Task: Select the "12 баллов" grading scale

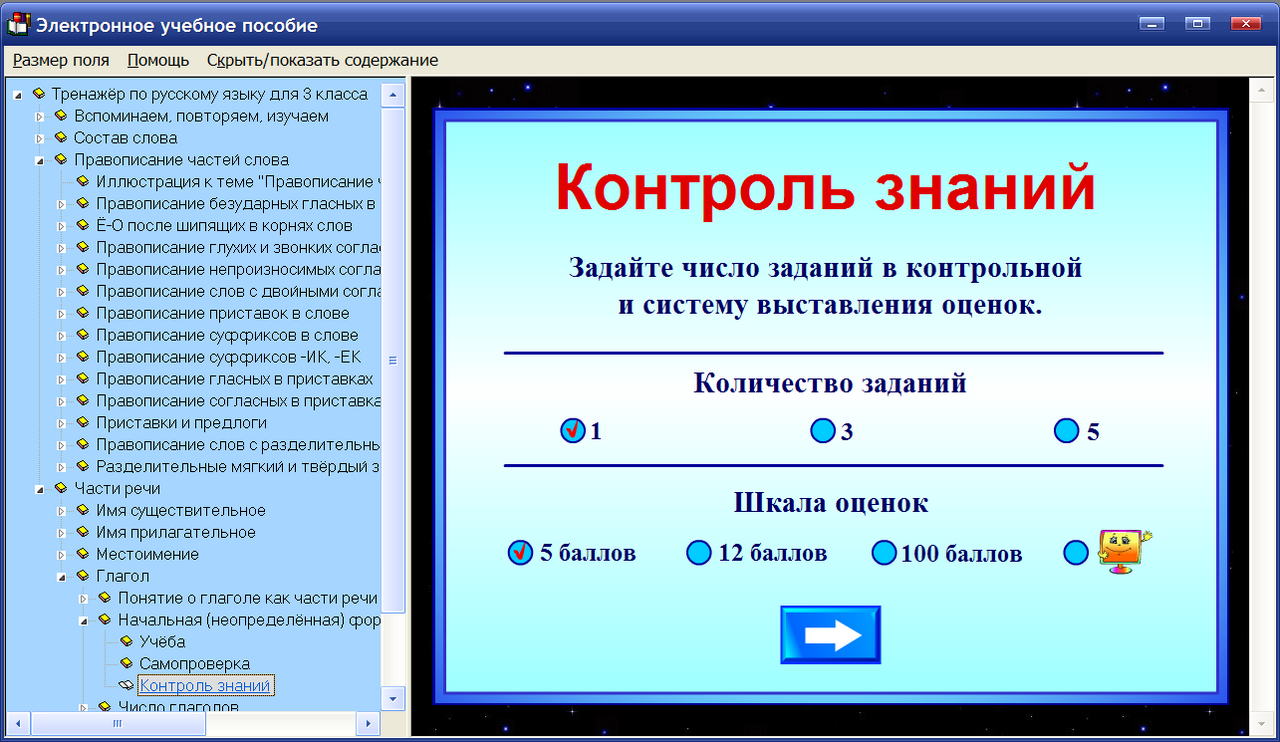Action: [x=699, y=552]
